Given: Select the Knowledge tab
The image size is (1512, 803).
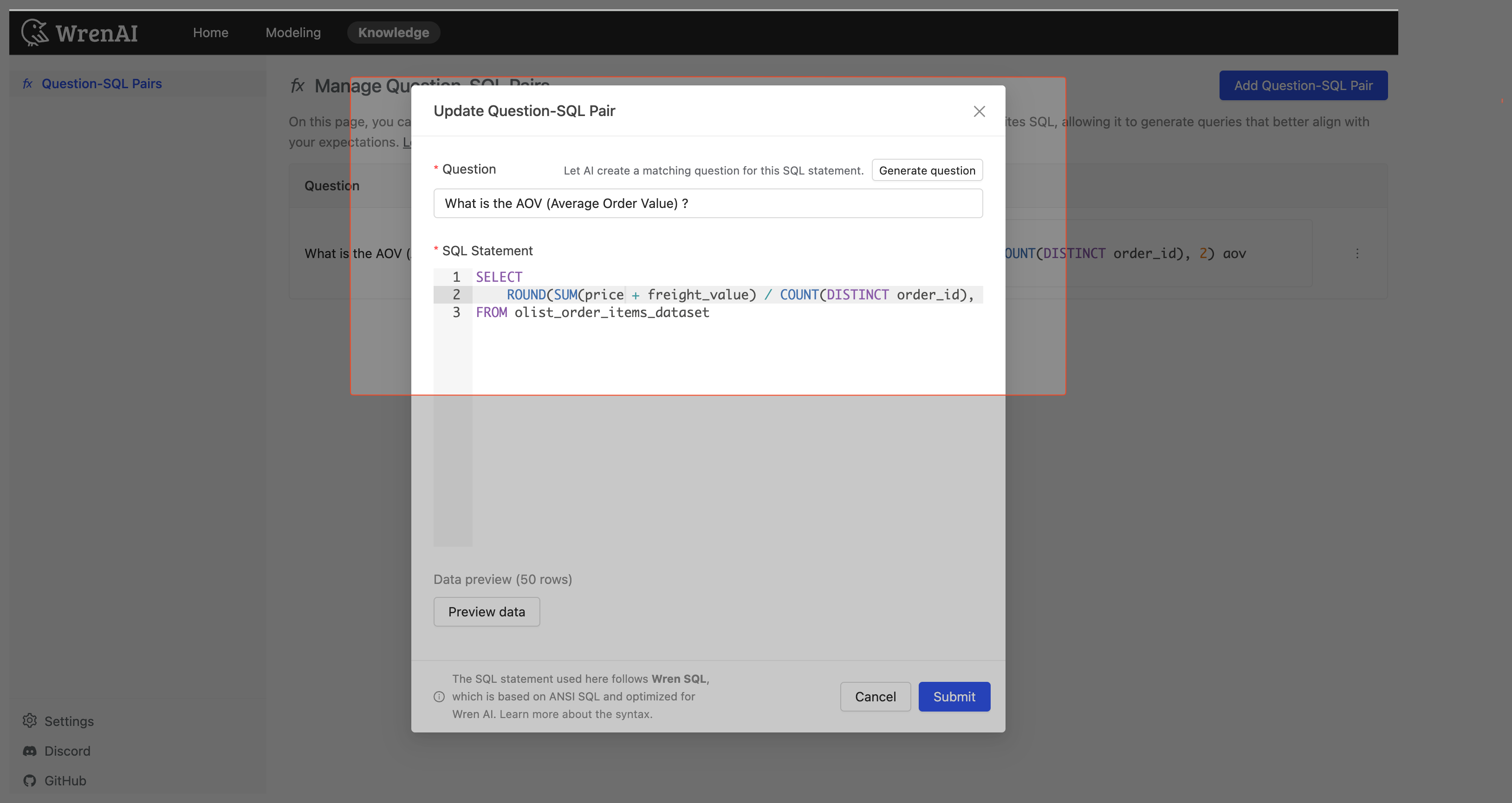Looking at the screenshot, I should 393,32.
